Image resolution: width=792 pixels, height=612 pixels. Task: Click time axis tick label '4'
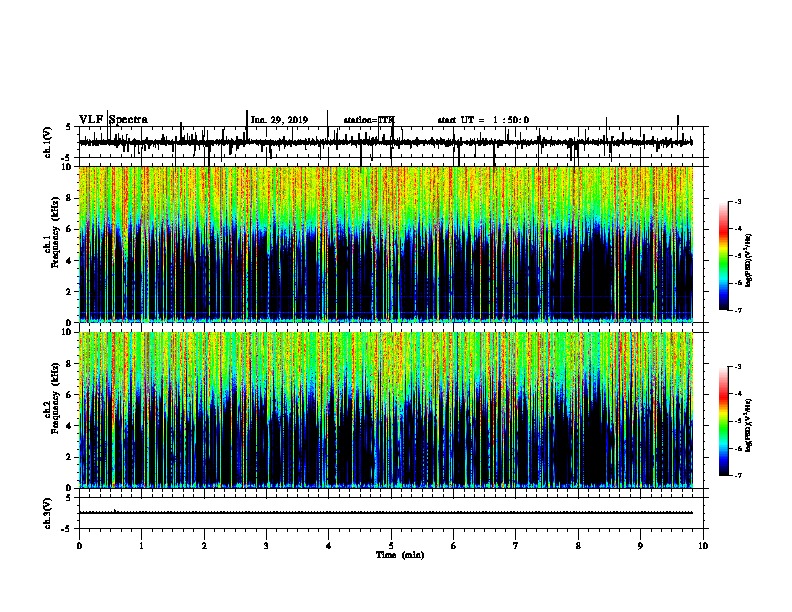[329, 546]
